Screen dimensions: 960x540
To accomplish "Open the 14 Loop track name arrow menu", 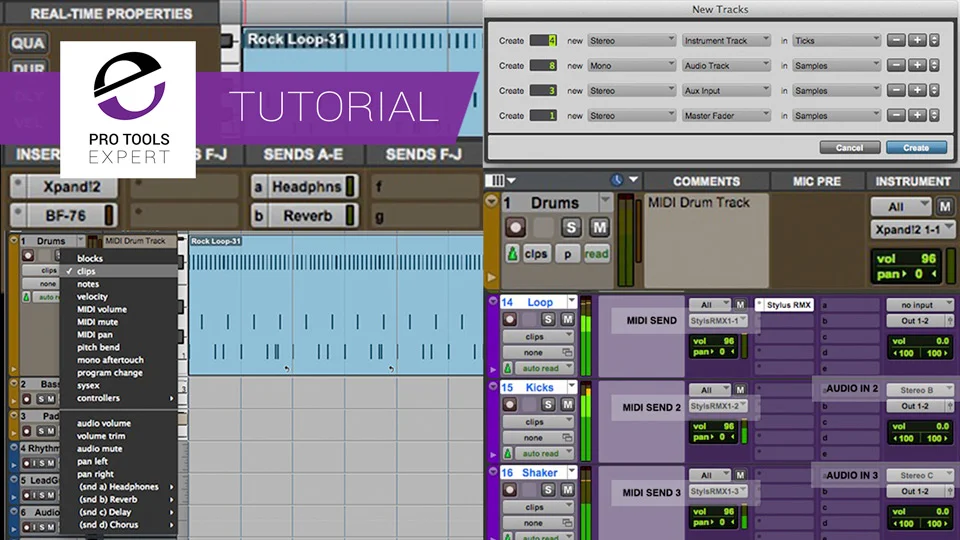I will tap(572, 301).
